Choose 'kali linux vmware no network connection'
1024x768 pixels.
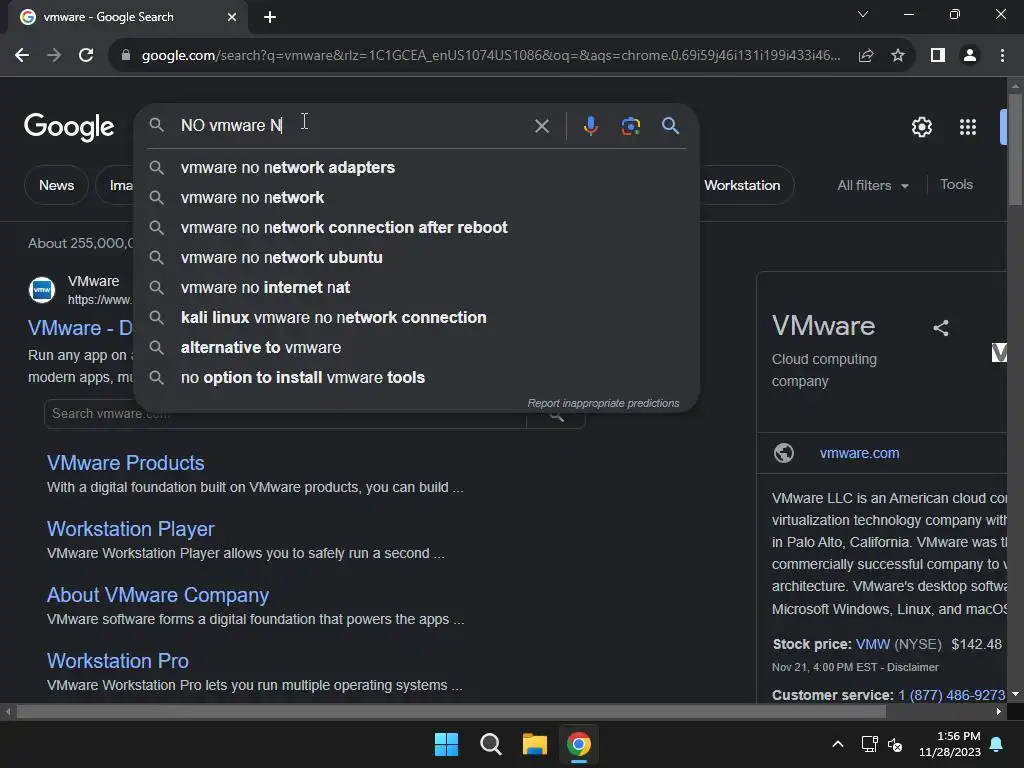416,318
